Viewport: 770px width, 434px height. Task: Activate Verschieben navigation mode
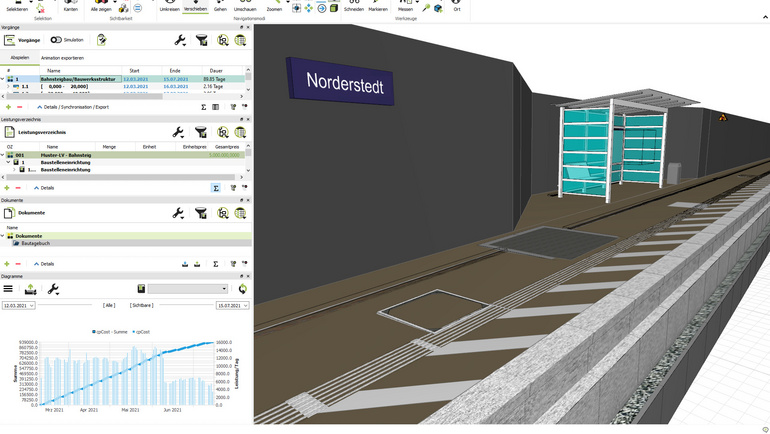(x=195, y=6)
